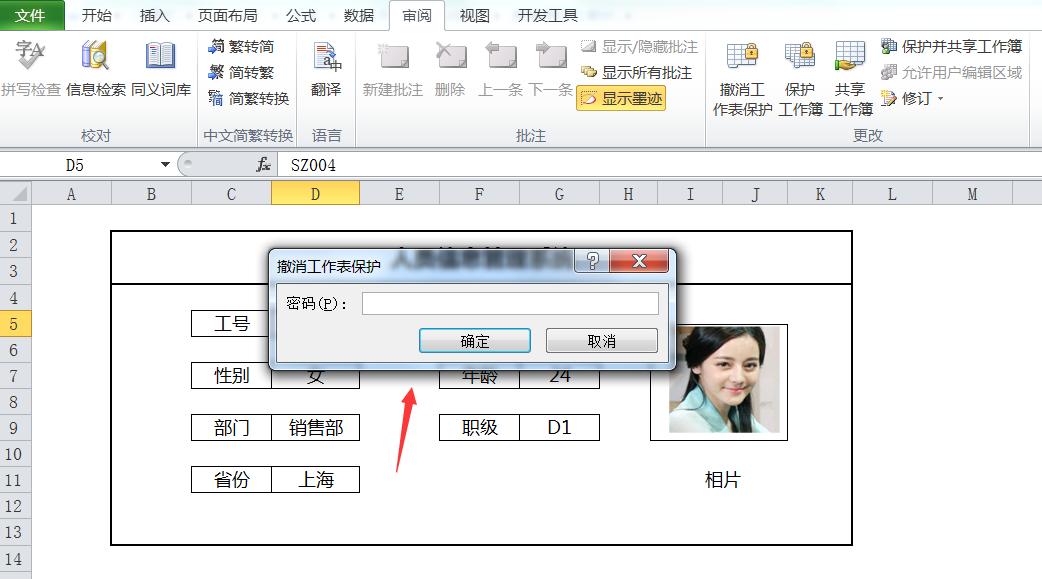Viewport: 1042px width, 579px height.
Task: Click 确定 in the password dialog
Action: [474, 340]
